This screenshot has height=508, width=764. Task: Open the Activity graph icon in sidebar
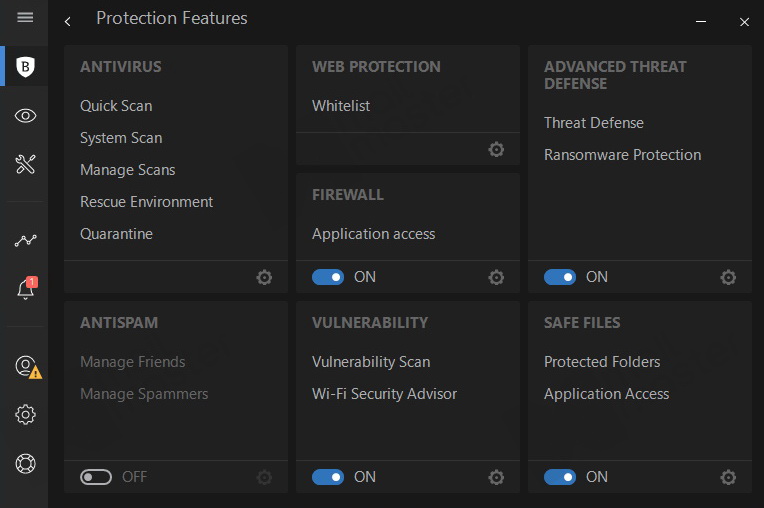click(26, 240)
